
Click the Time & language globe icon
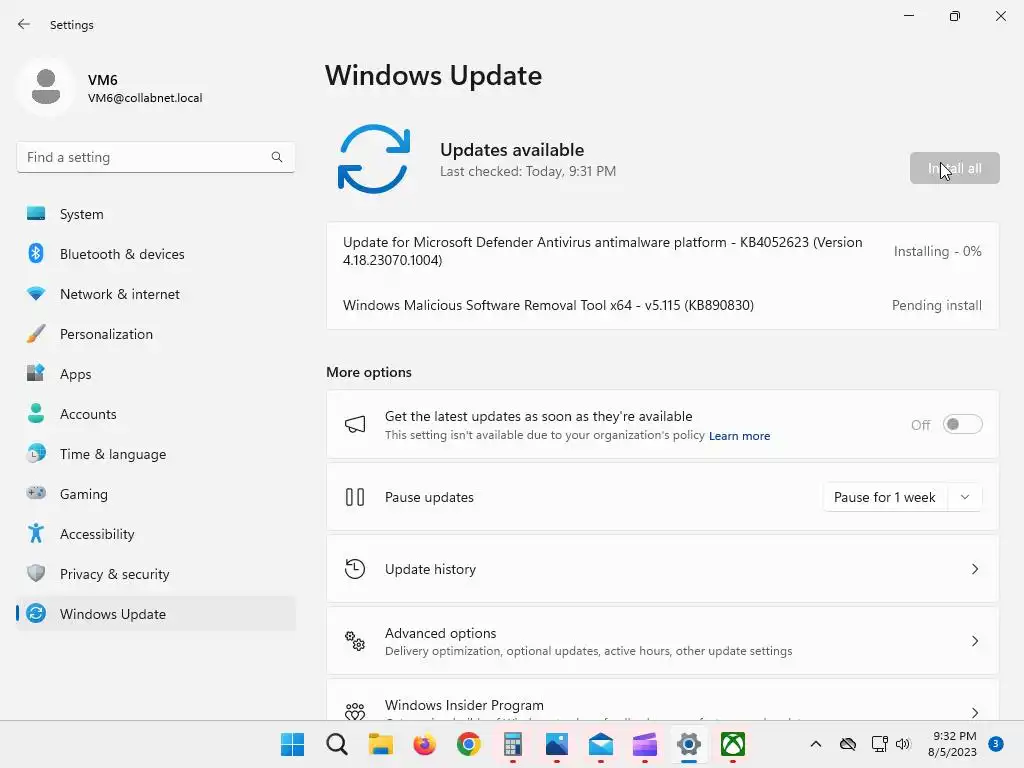tap(36, 454)
